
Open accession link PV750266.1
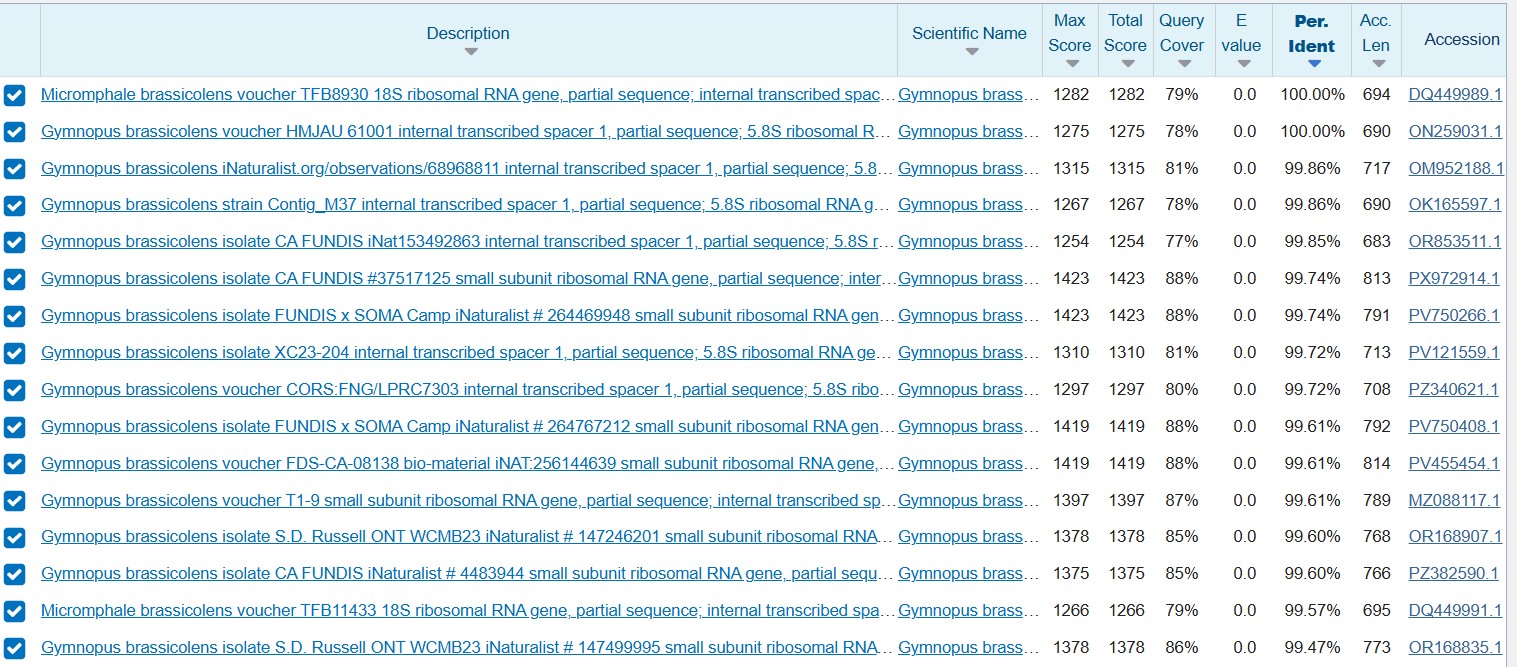1454,316
